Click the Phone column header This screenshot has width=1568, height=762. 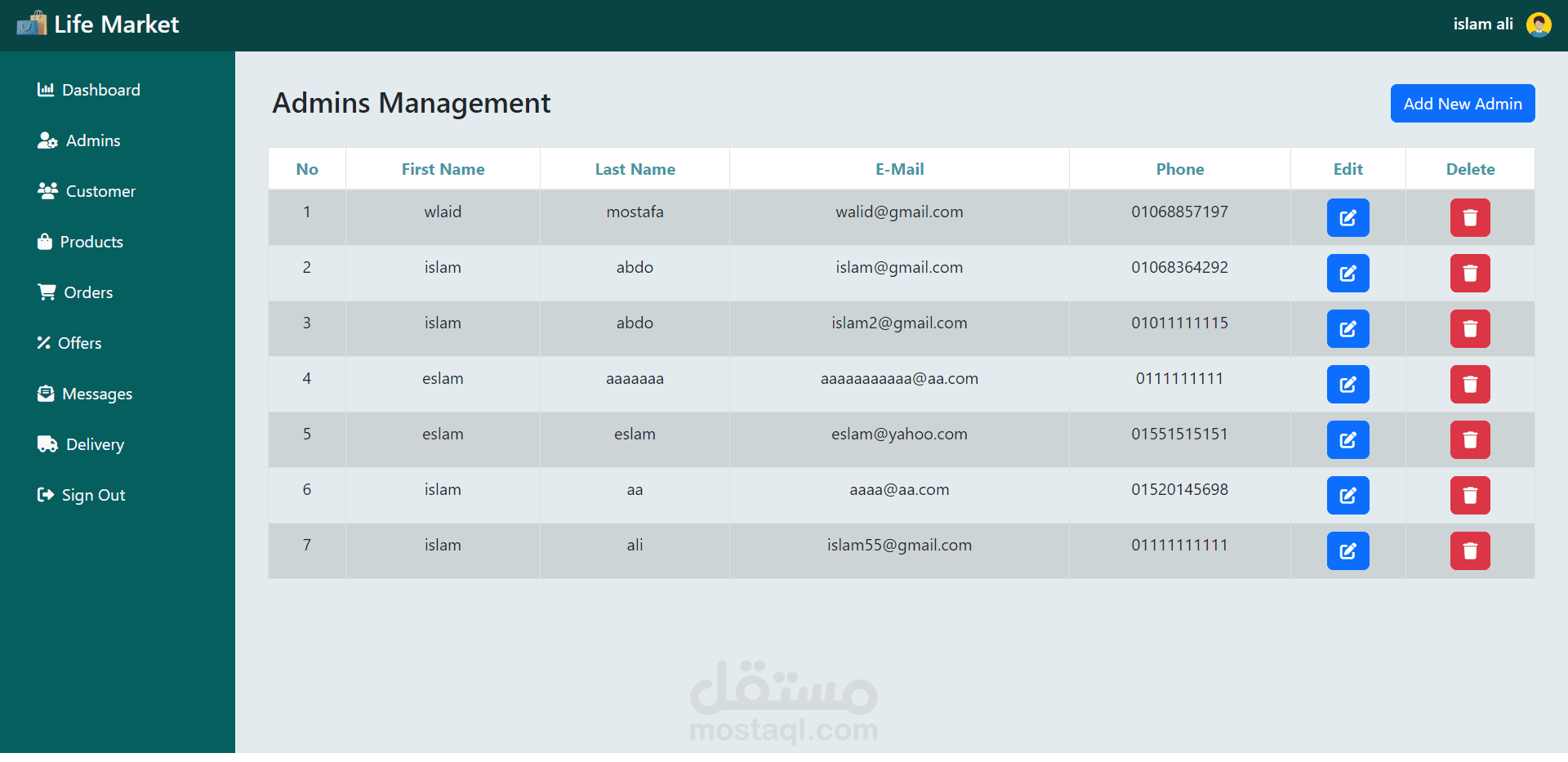pos(1179,169)
